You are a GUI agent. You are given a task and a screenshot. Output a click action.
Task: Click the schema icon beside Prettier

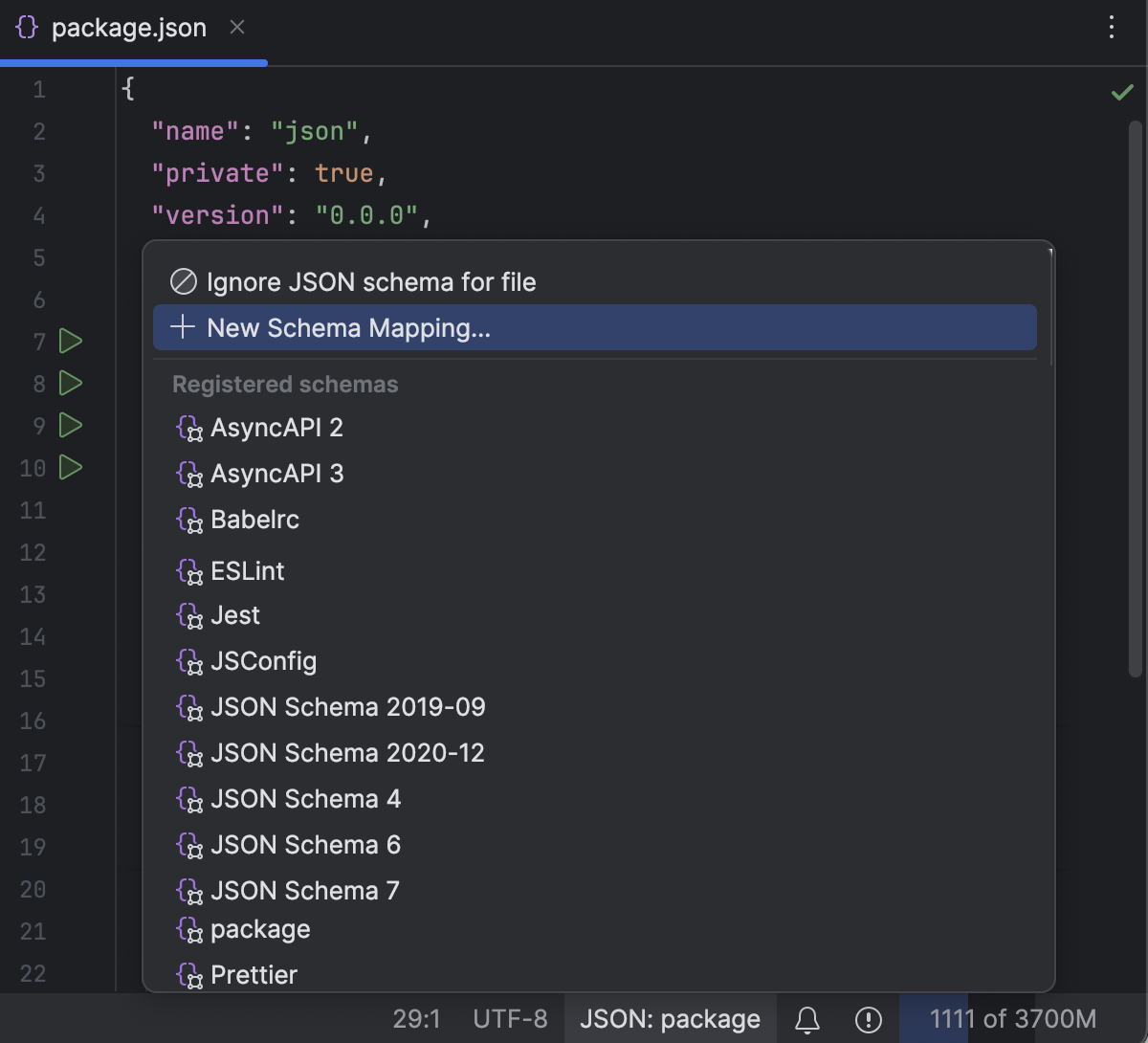point(188,975)
